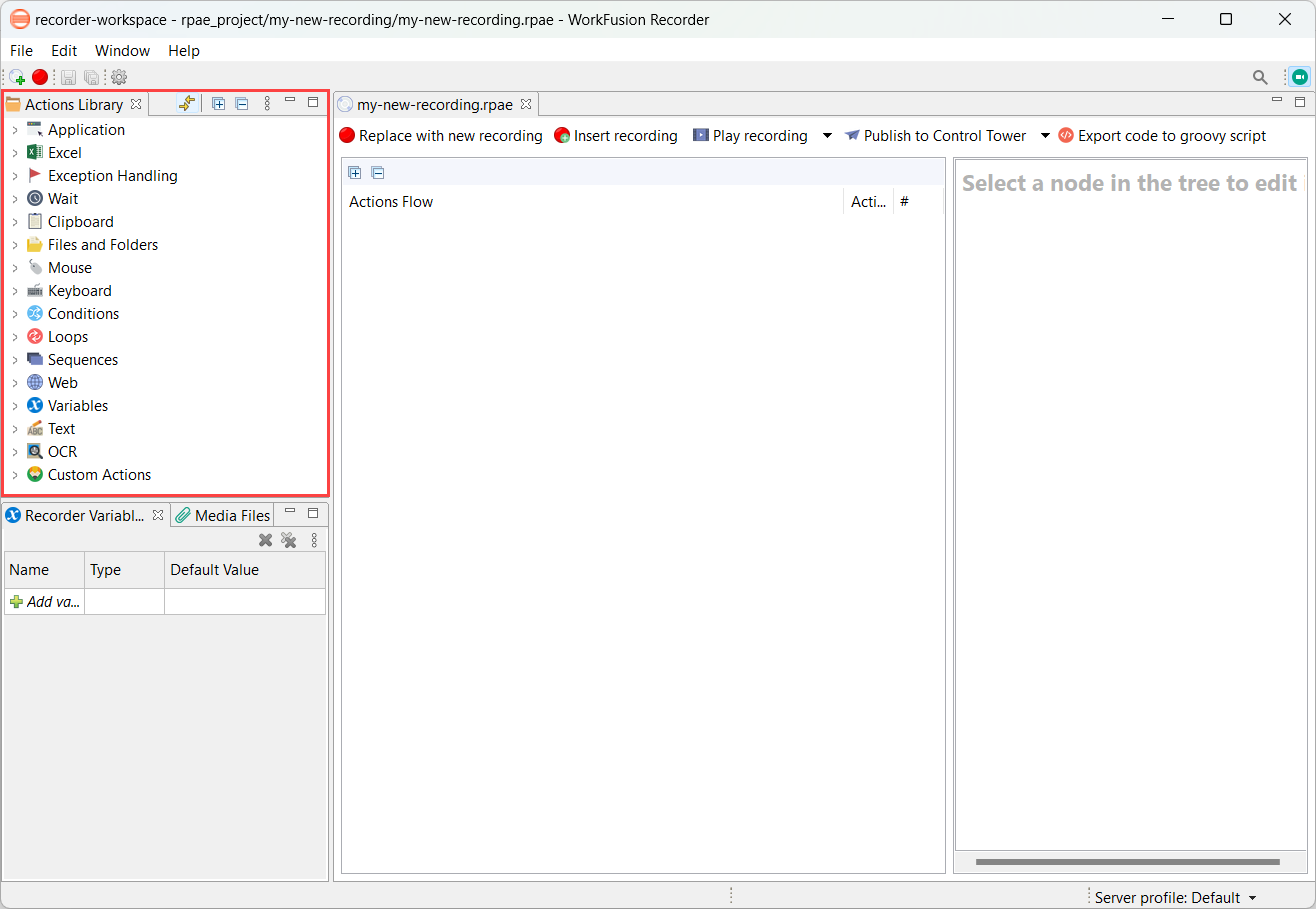Expand the Wait category
The height and width of the screenshot is (909, 1316).
click(x=15, y=199)
